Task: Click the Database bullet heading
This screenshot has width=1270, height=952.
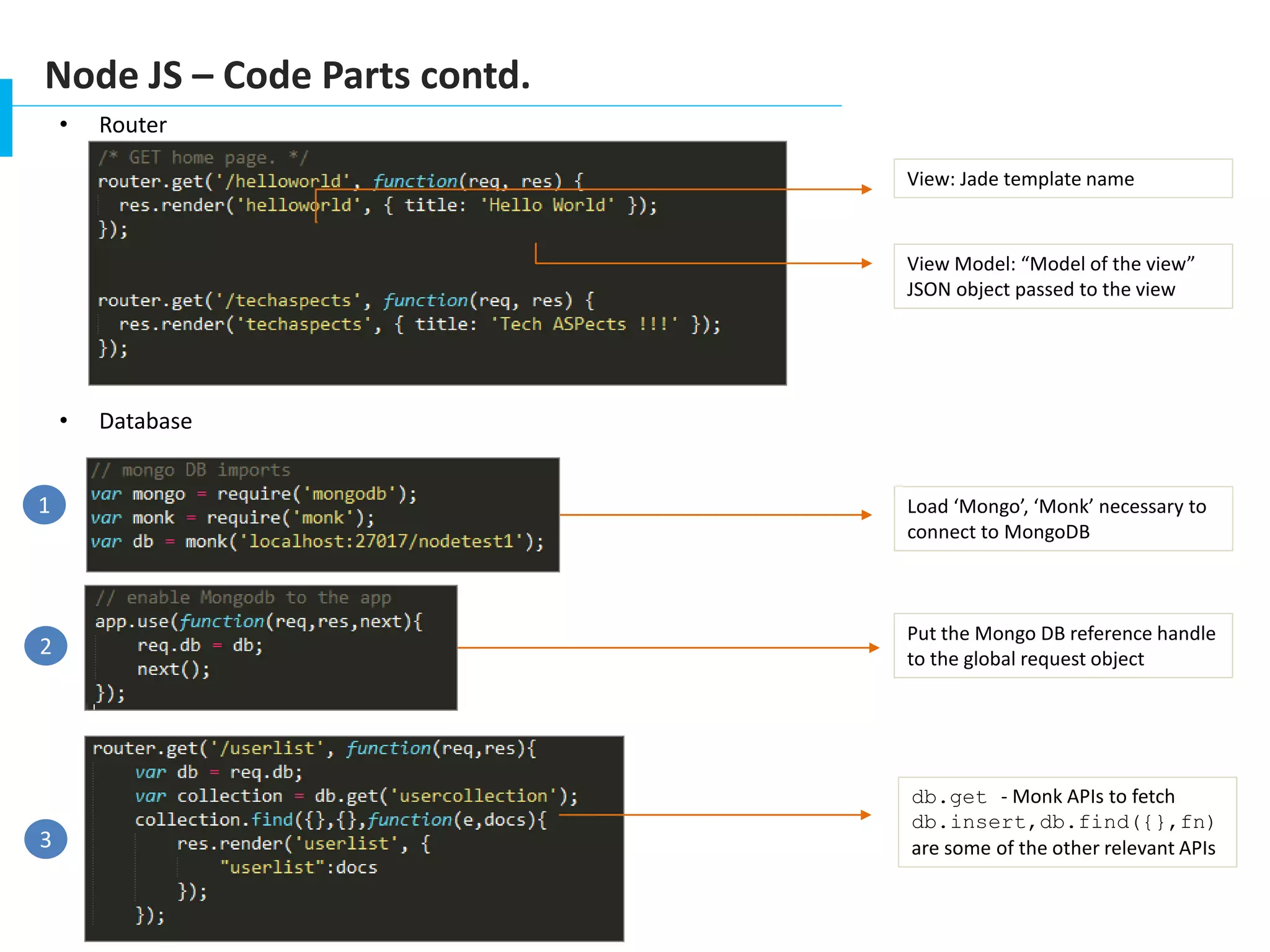Action: point(145,421)
